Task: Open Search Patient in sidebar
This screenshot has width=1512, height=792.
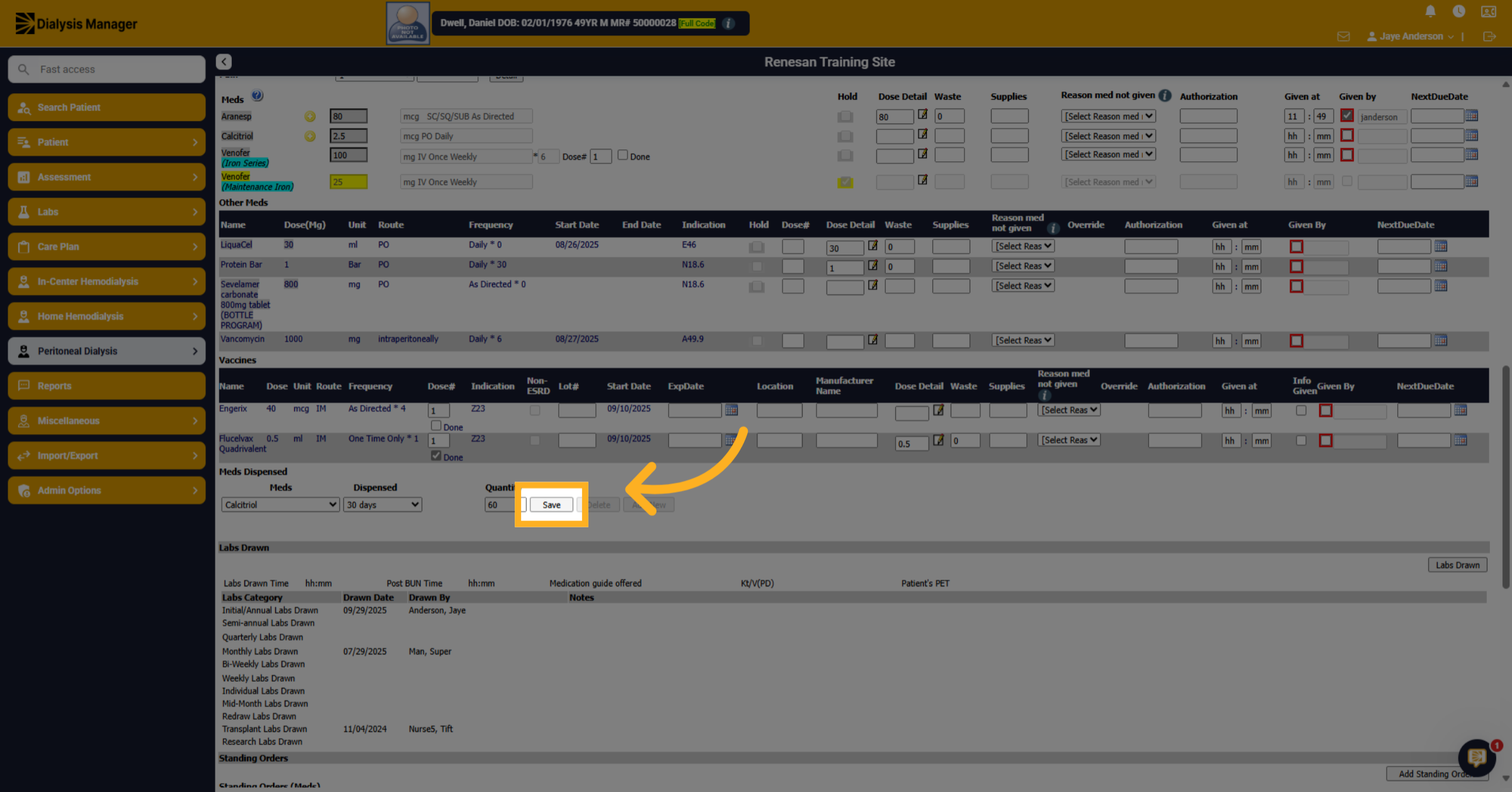Action: pos(106,108)
